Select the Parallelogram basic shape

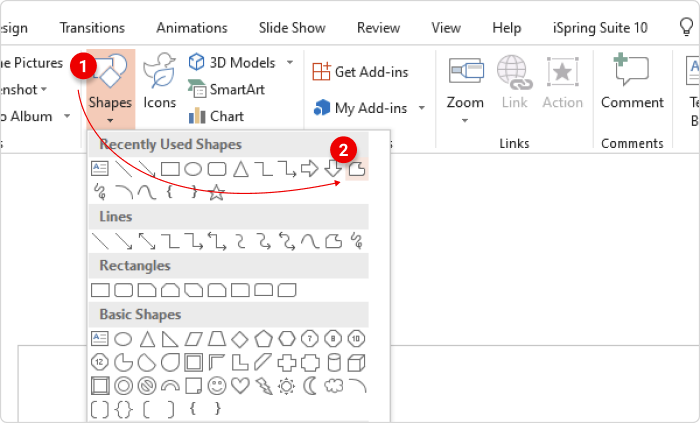coord(193,339)
